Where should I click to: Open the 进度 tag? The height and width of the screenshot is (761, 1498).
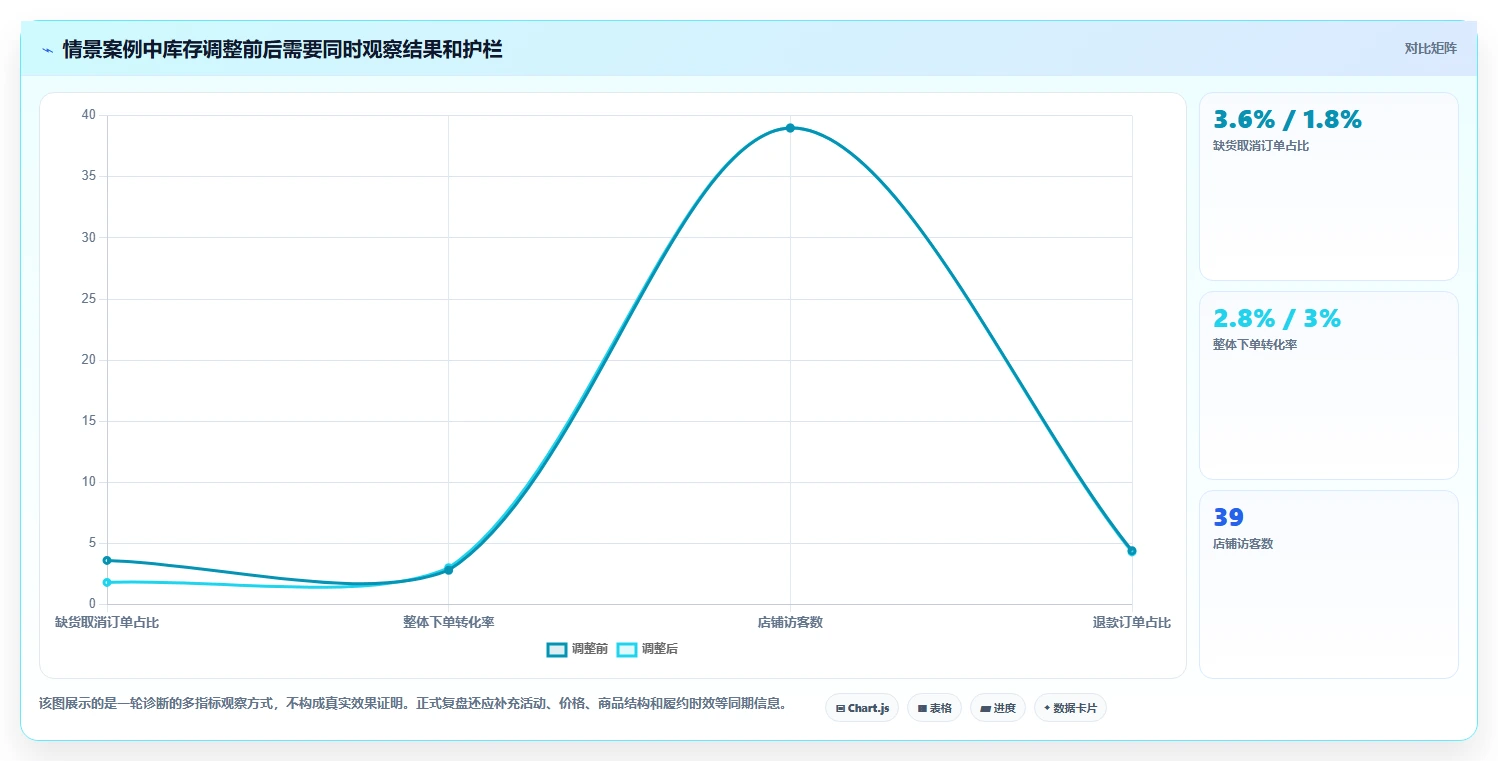[x=998, y=708]
